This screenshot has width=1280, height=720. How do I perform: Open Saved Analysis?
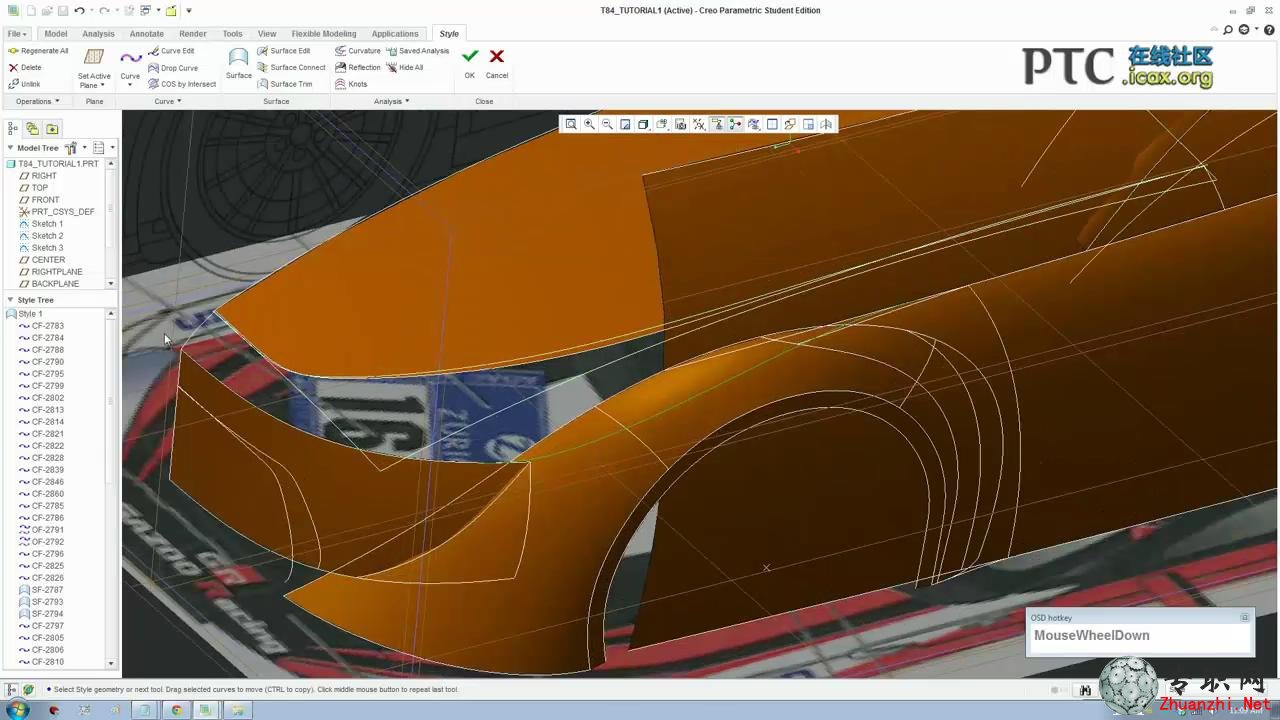[x=418, y=51]
